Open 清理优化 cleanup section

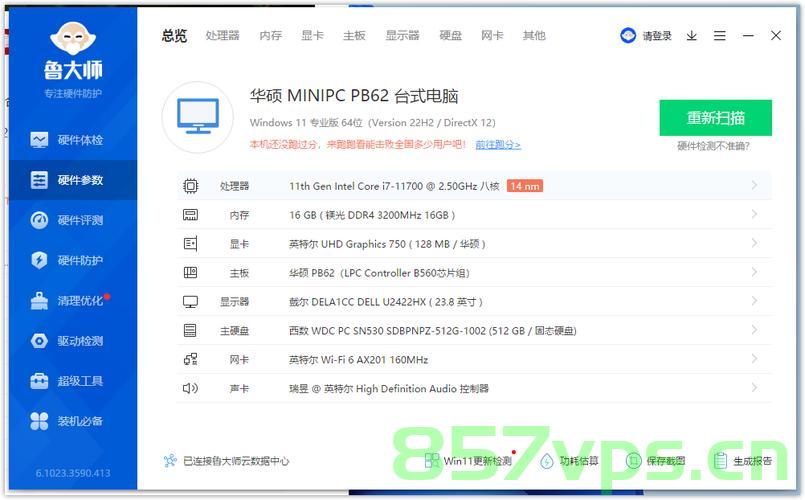click(72, 300)
